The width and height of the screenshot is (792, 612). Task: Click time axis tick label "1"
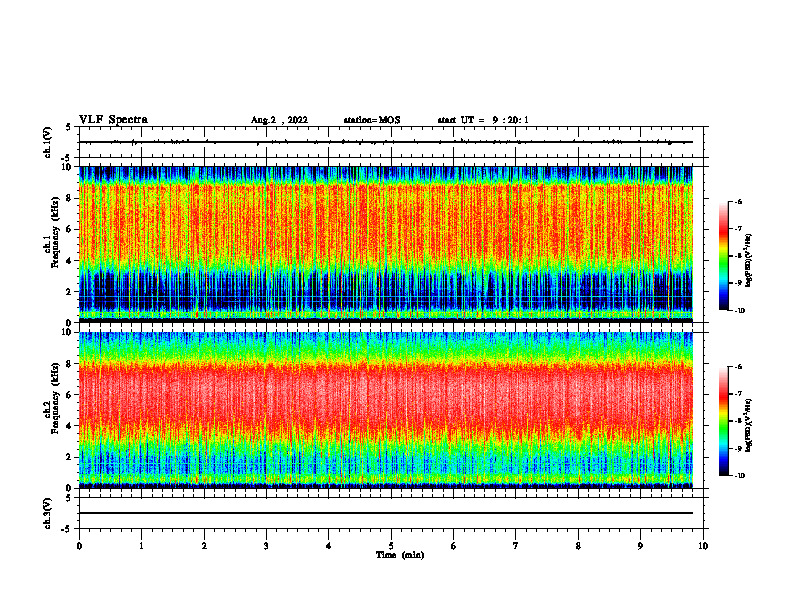tap(141, 546)
